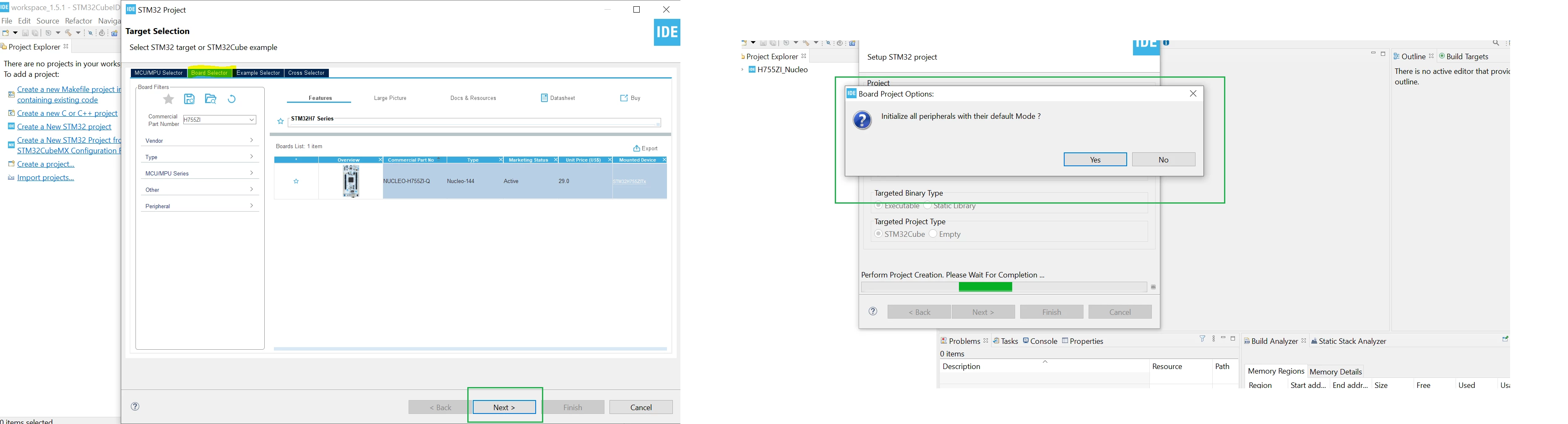Select the Static Library radio button
The height and width of the screenshot is (424, 1568).
[927, 206]
